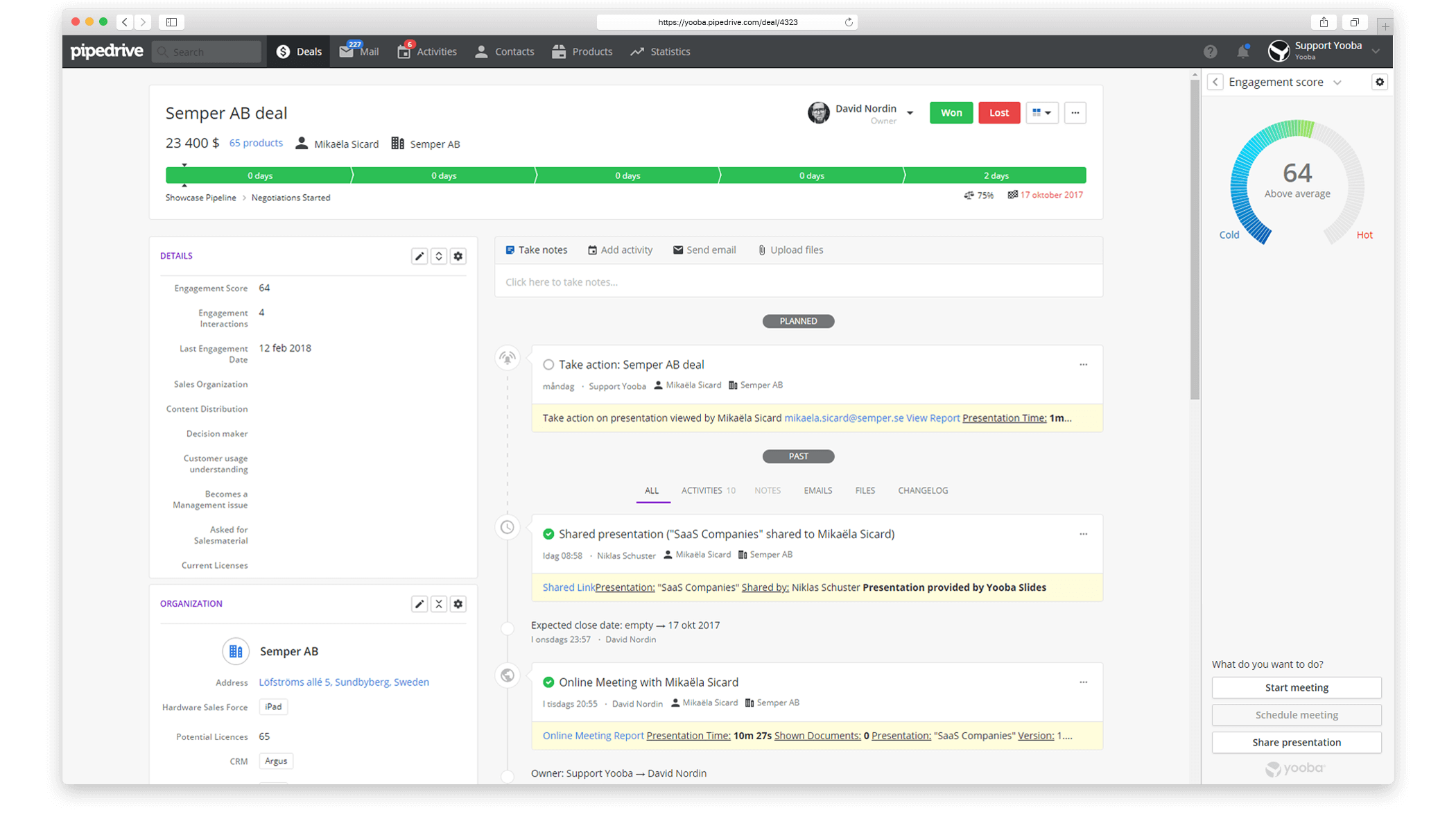This screenshot has width=1456, height=819.
Task: Click Start meeting button
Action: 1297,687
